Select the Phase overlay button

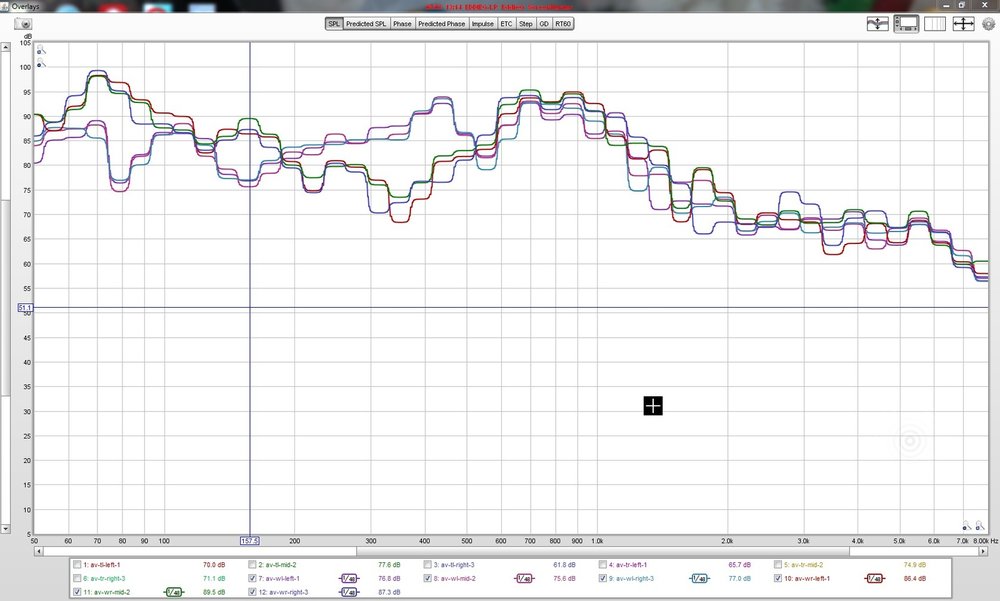(x=402, y=24)
